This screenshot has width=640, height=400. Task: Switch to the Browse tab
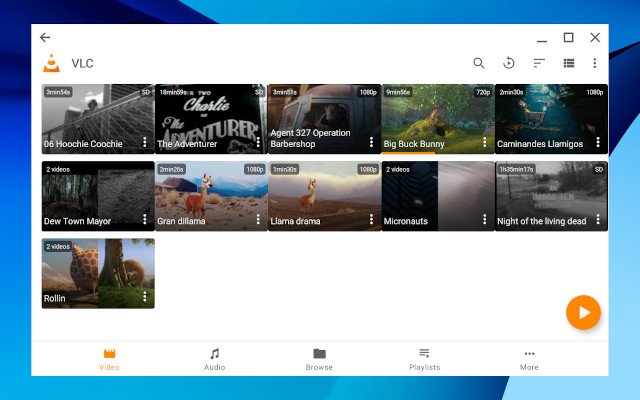pos(319,360)
